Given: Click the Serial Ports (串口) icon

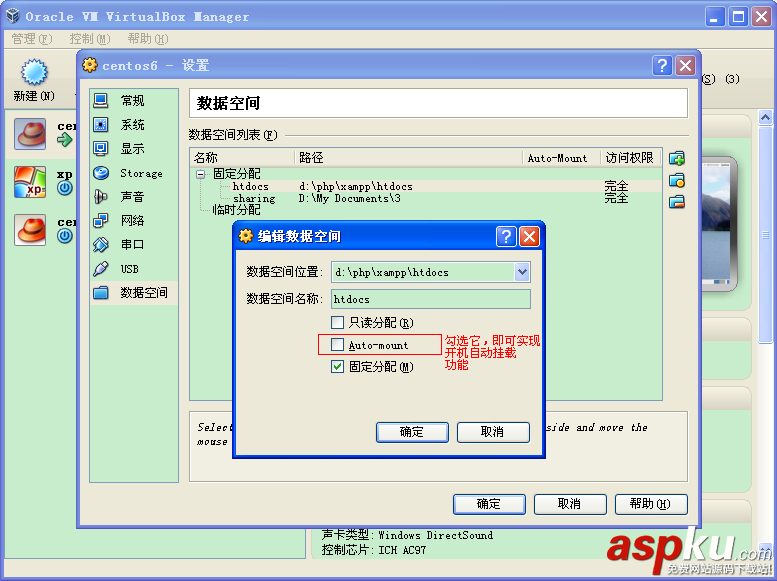Looking at the screenshot, I should point(101,244).
